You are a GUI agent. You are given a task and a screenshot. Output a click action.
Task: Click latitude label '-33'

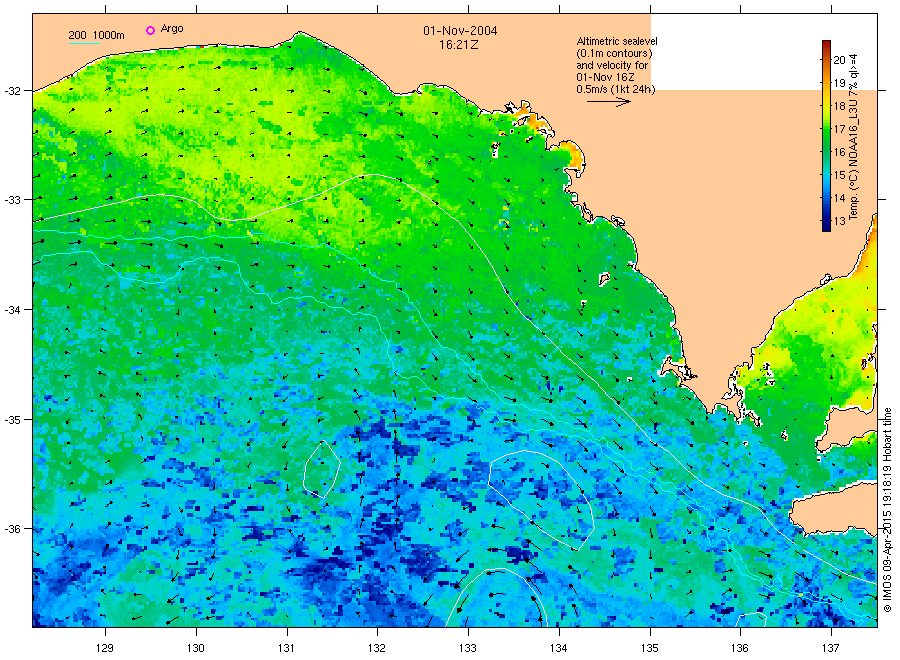(12, 200)
